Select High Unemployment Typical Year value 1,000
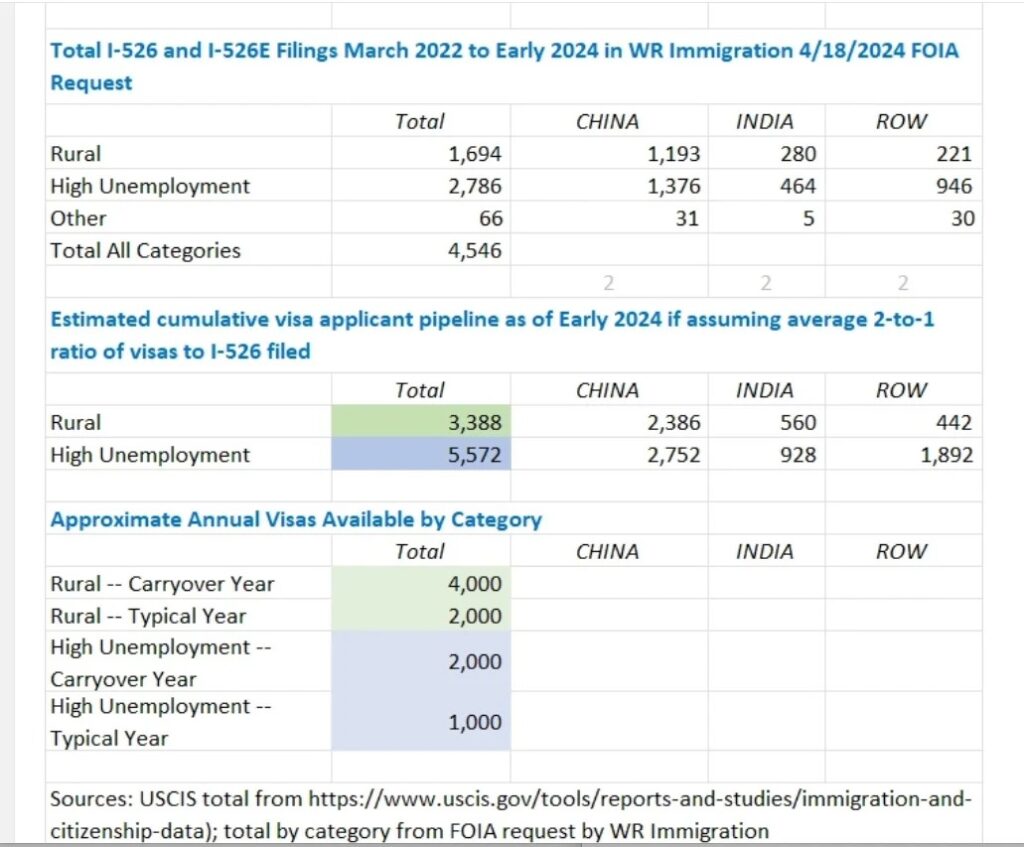The width and height of the screenshot is (1024, 847). (475, 722)
